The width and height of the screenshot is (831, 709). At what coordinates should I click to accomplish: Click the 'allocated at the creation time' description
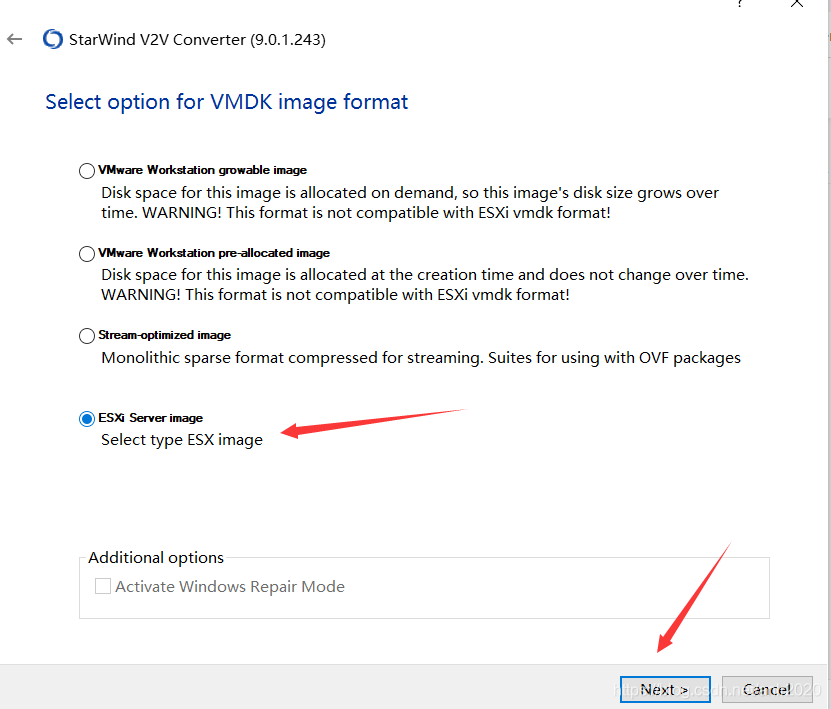[x=425, y=285]
